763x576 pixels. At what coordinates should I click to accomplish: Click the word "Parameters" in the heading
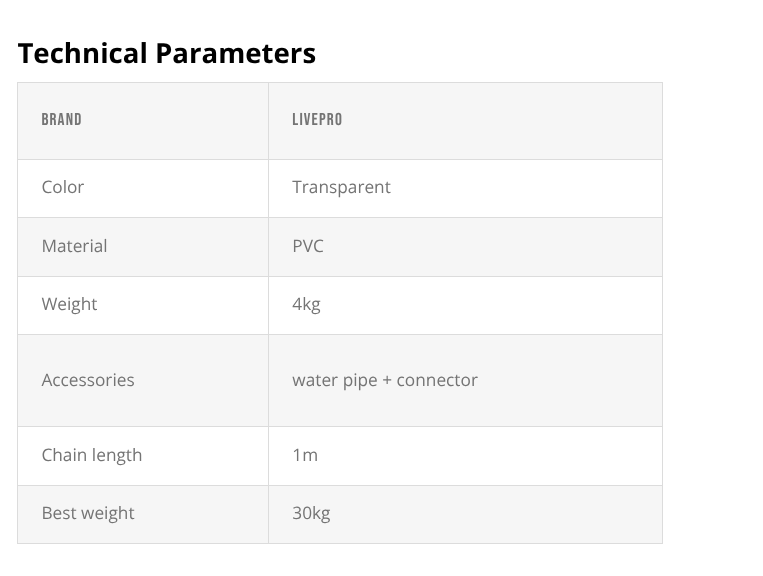coord(235,54)
